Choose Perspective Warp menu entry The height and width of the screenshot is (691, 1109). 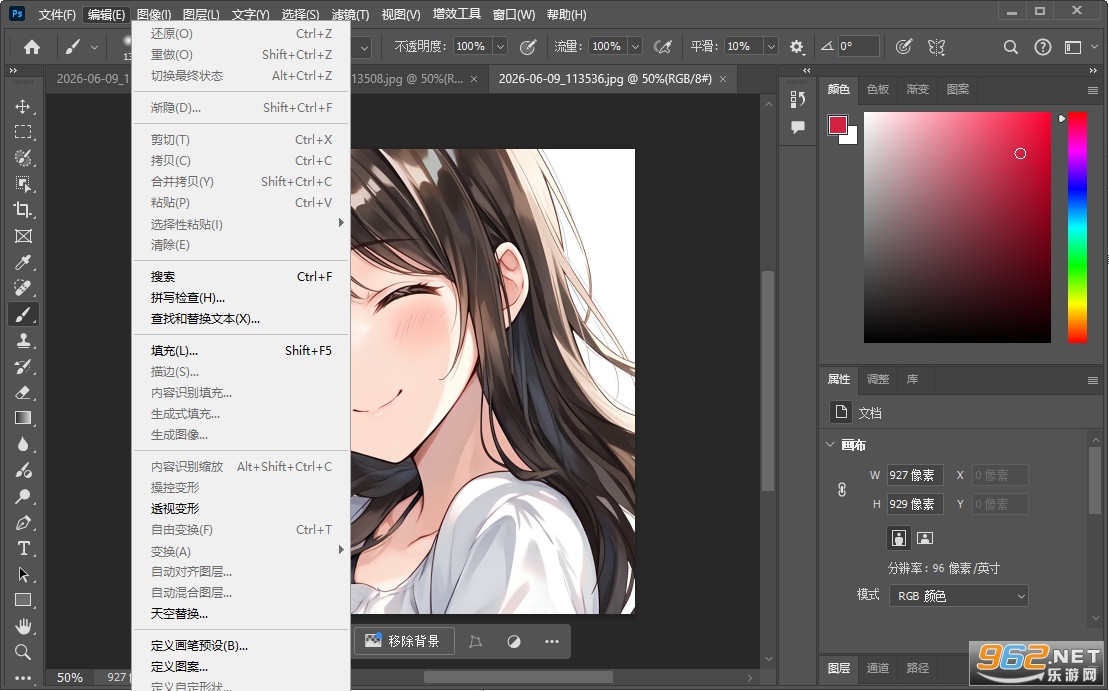240,509
